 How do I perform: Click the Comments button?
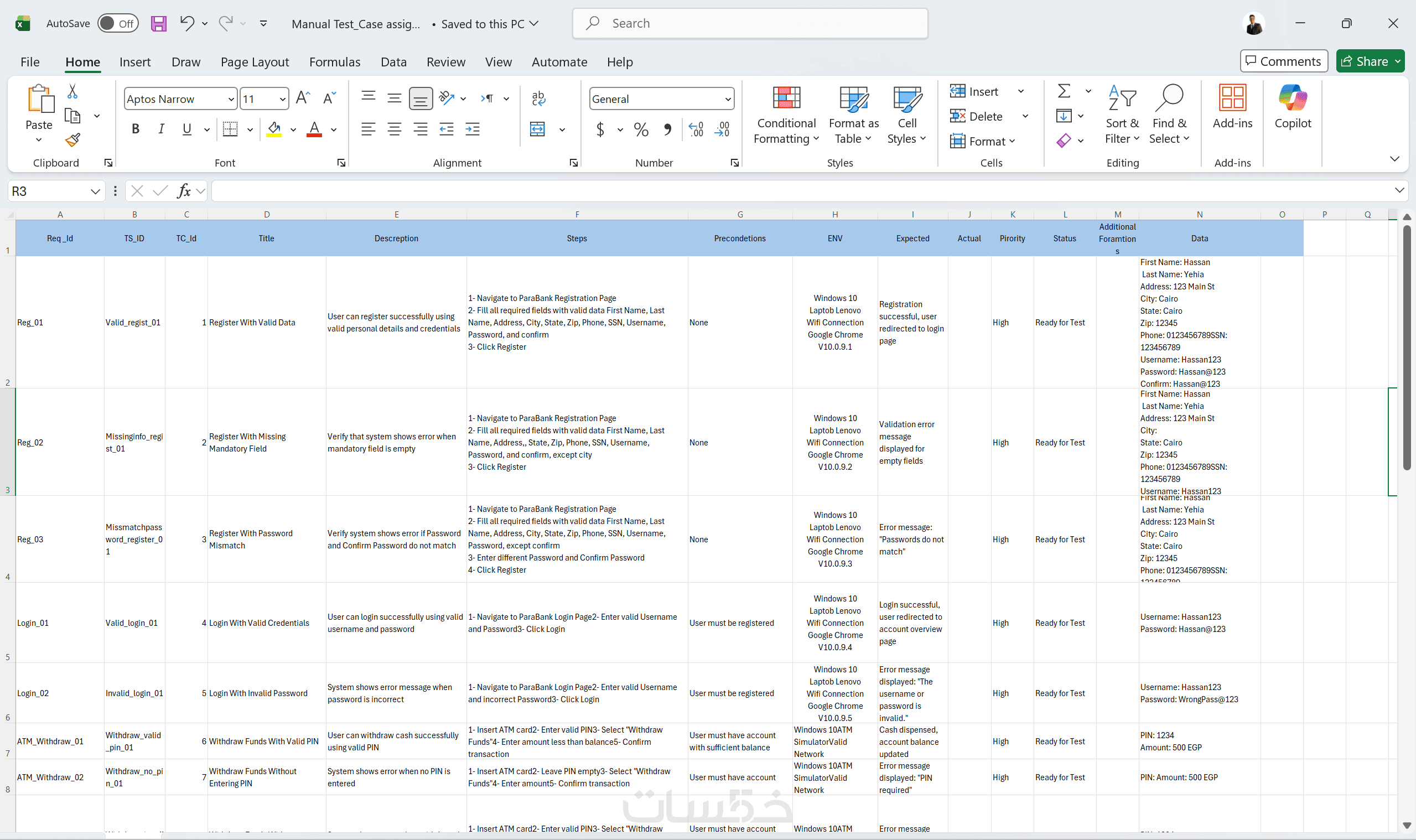[x=1284, y=61]
